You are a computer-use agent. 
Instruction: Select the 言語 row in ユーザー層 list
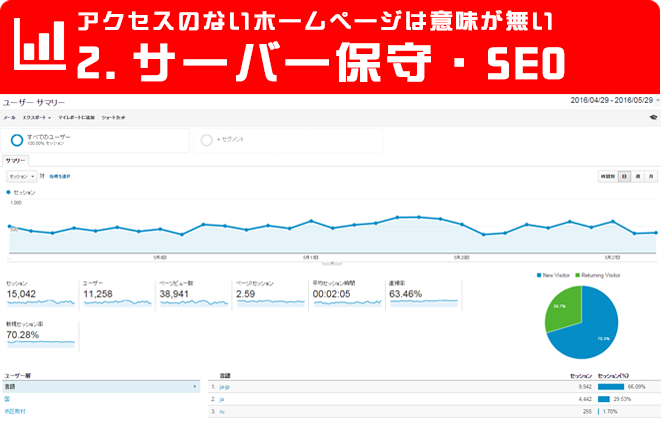[x=100, y=385]
